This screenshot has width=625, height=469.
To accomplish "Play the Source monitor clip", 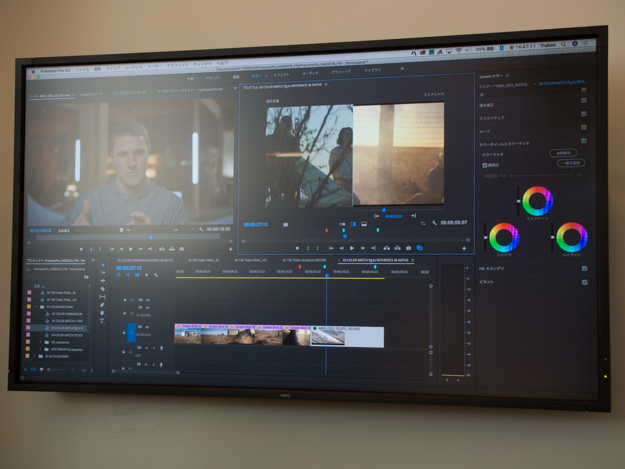I will [x=131, y=249].
